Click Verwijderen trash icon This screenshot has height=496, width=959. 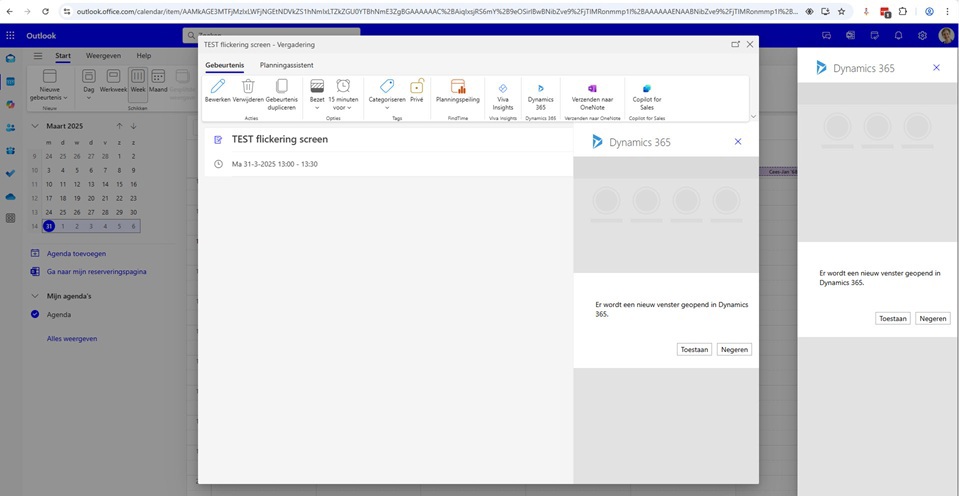[248, 86]
